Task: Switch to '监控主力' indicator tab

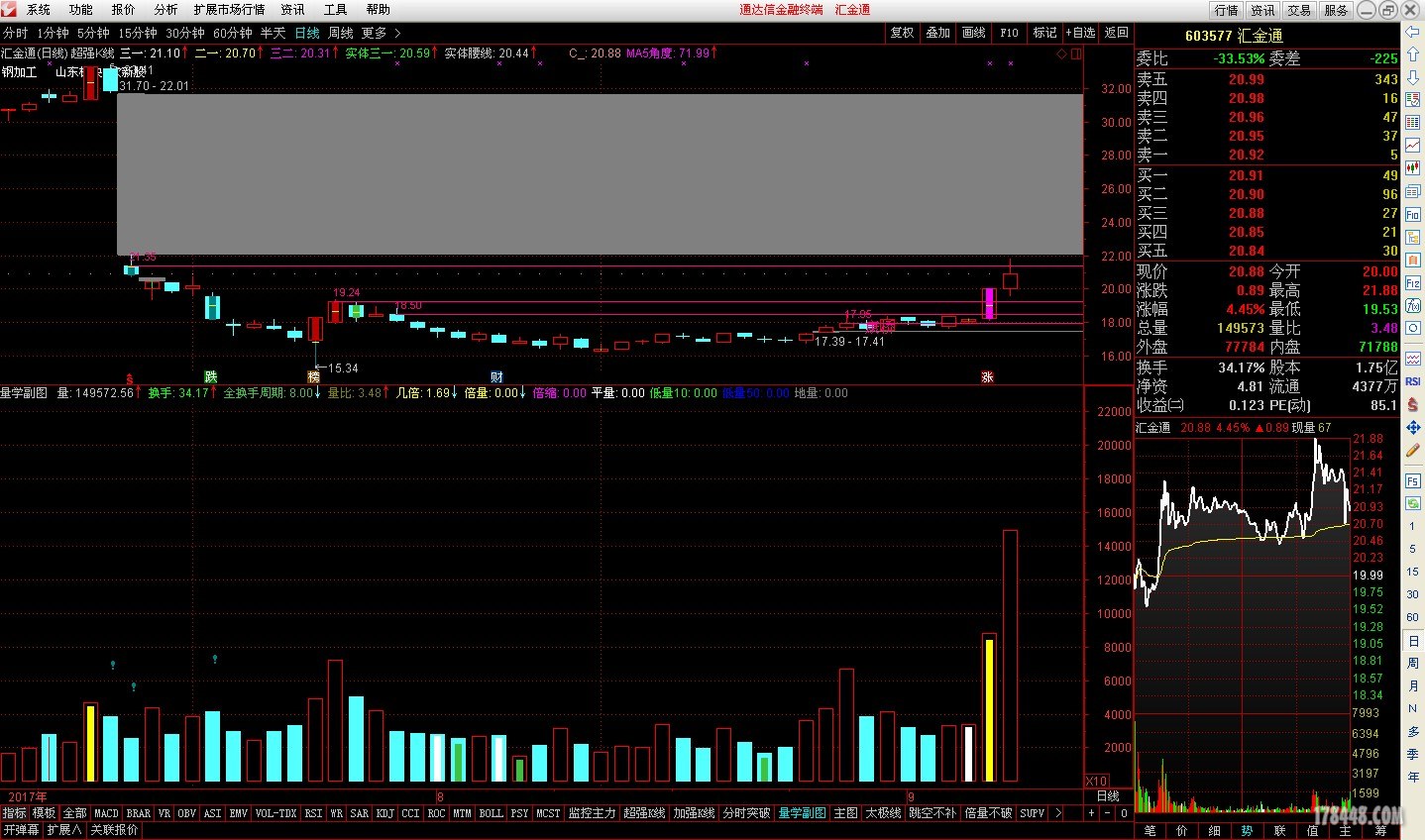Action: [x=592, y=813]
